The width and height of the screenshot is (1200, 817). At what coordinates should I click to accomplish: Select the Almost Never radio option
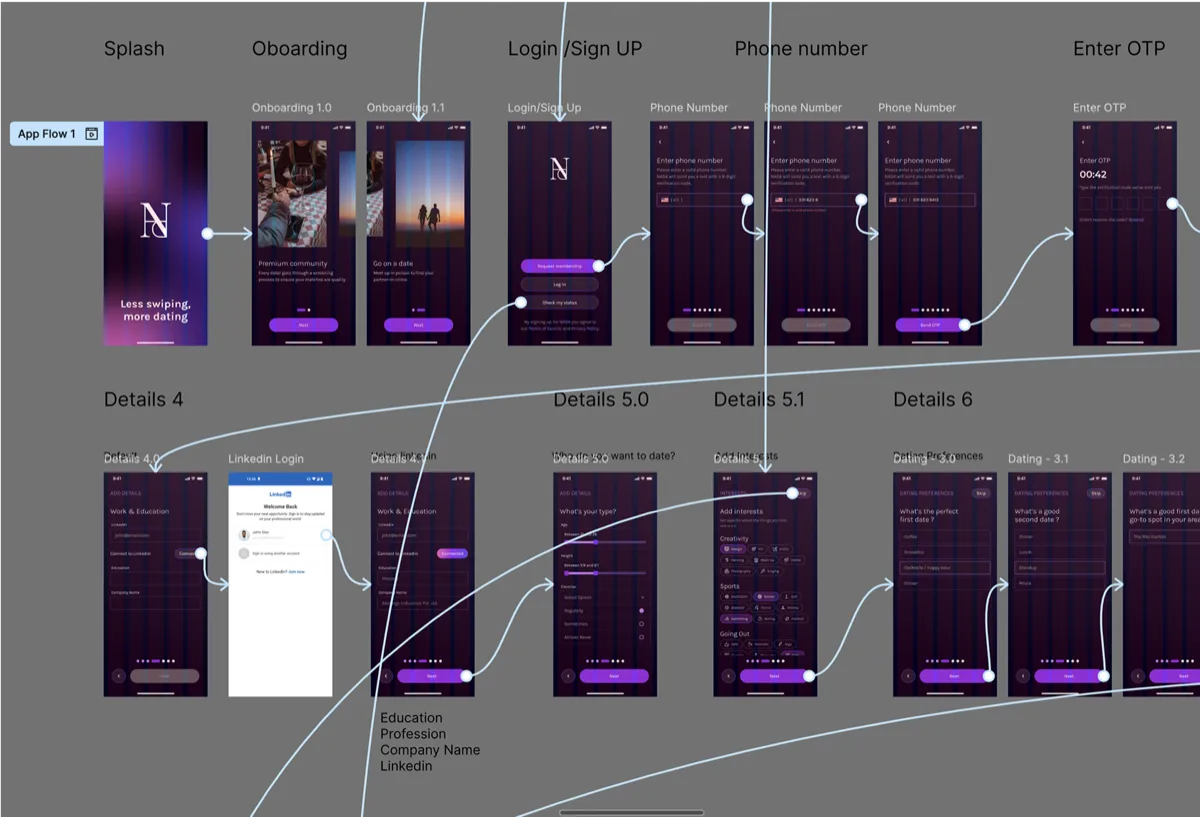(x=641, y=637)
